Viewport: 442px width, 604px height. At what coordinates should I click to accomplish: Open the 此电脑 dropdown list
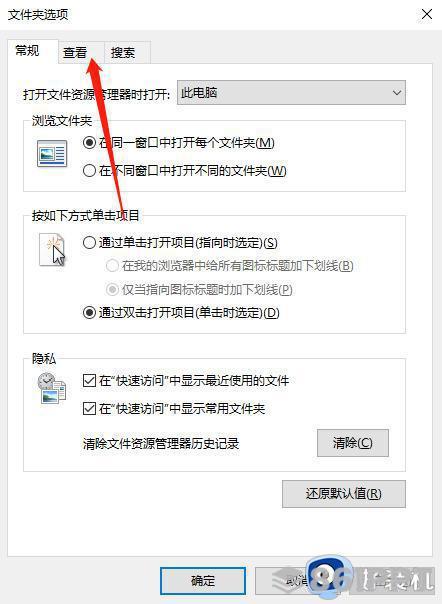(291, 93)
